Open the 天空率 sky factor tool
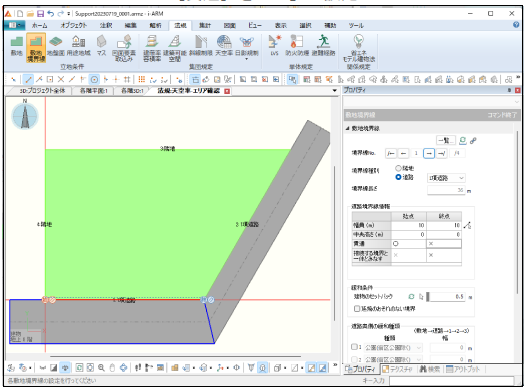Image resolution: width=527 pixels, height=392 pixels. (224, 45)
